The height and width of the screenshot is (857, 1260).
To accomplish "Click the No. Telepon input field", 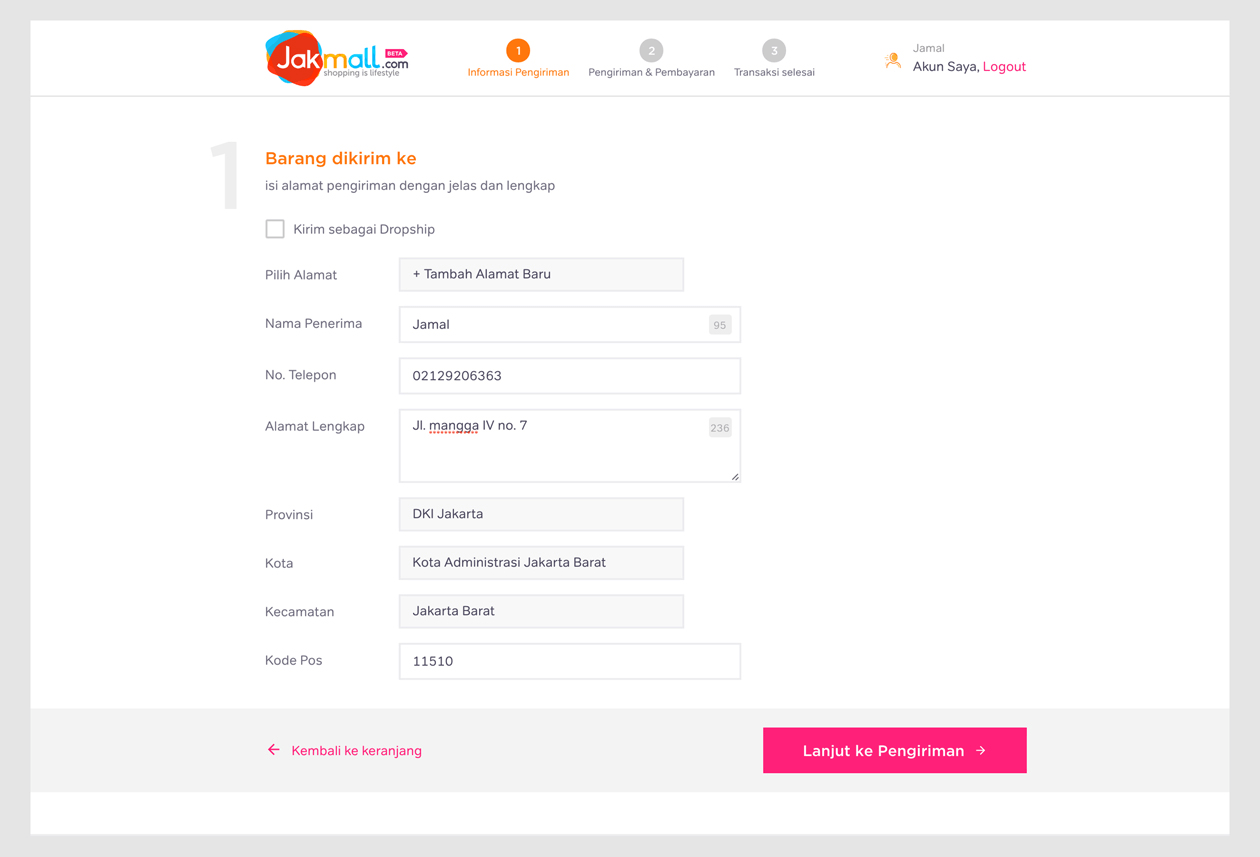I will pyautogui.click(x=570, y=376).
